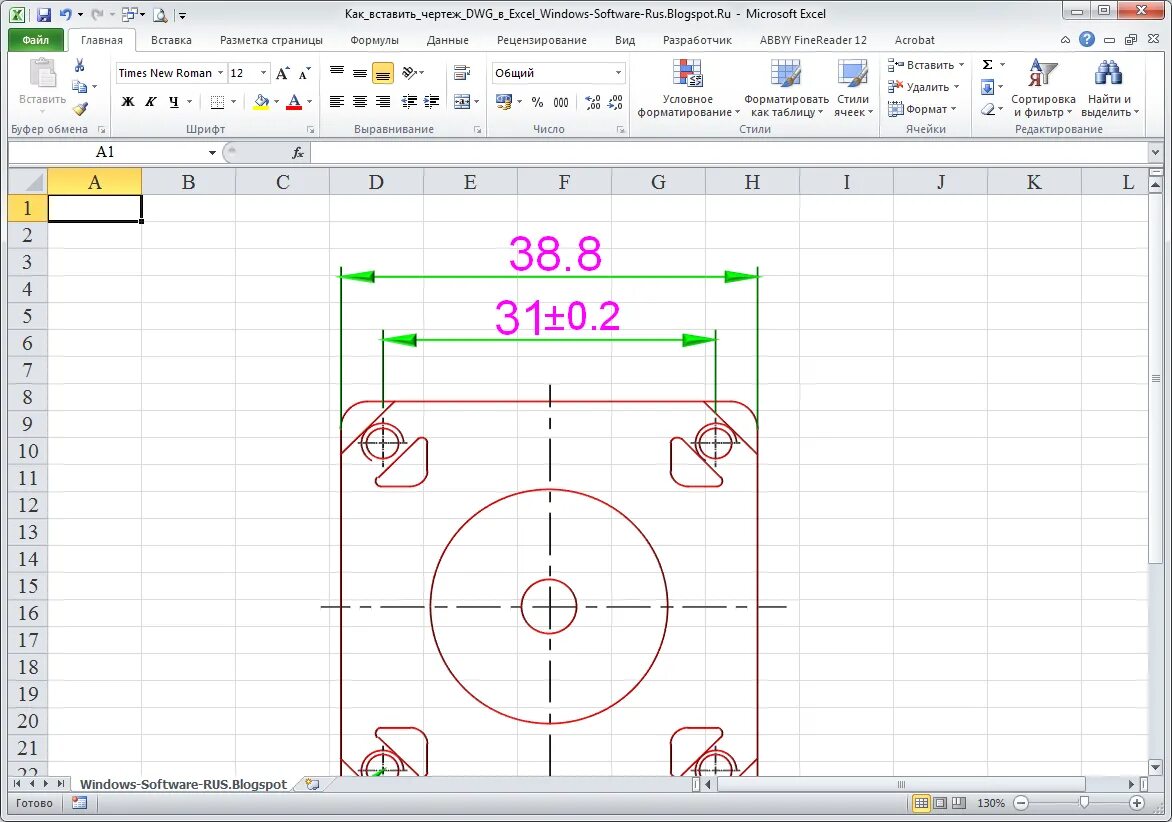Open the font size dropdown showing 12
Screen dimensions: 1172x822
263,72
